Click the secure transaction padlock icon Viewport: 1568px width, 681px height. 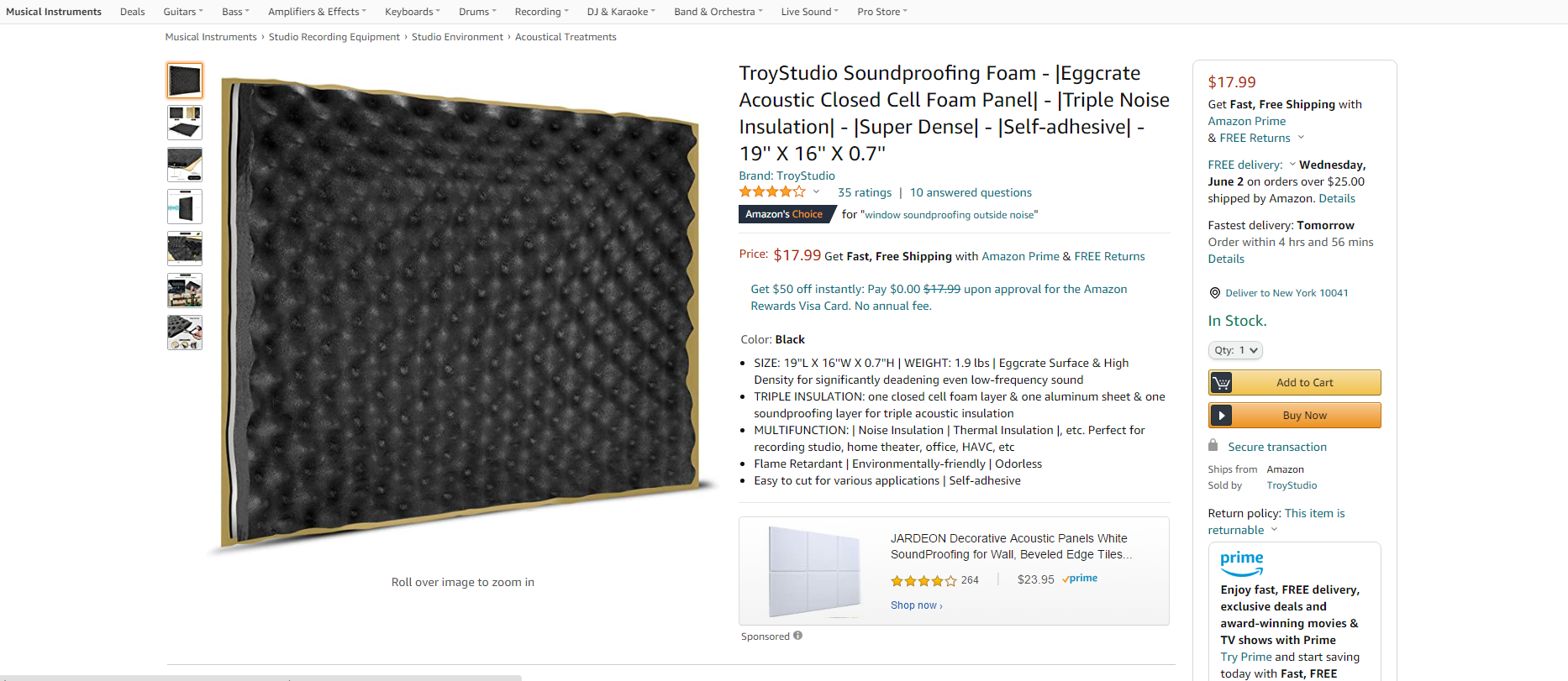(x=1213, y=446)
